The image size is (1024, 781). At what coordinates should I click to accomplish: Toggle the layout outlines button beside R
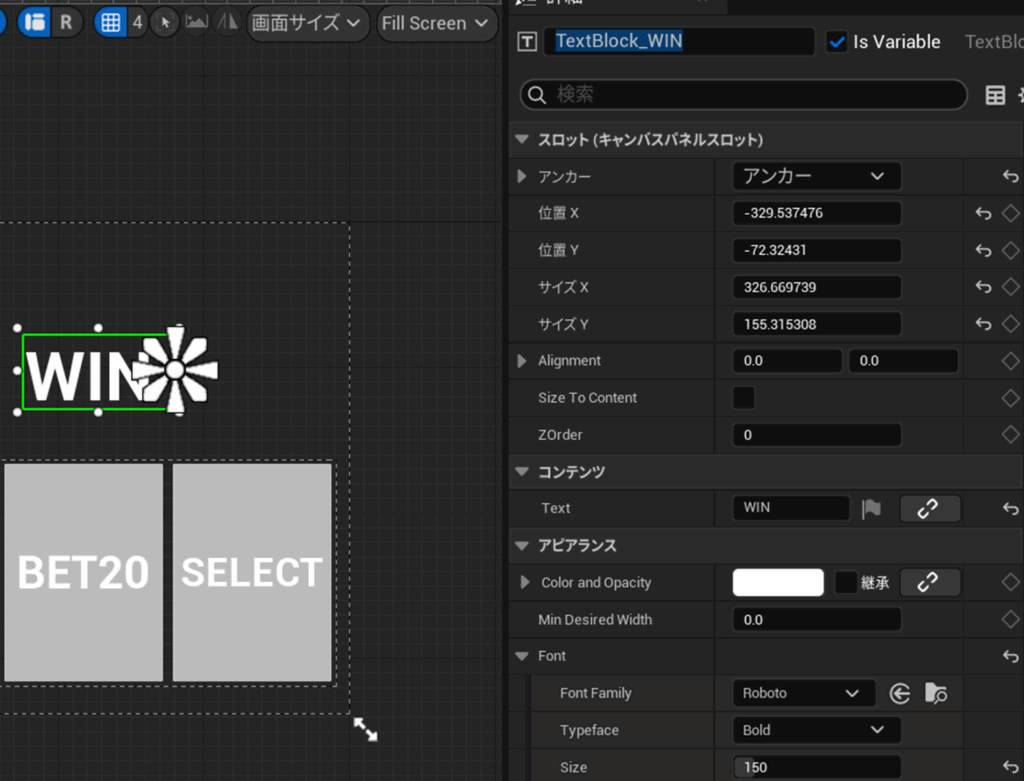(x=35, y=22)
